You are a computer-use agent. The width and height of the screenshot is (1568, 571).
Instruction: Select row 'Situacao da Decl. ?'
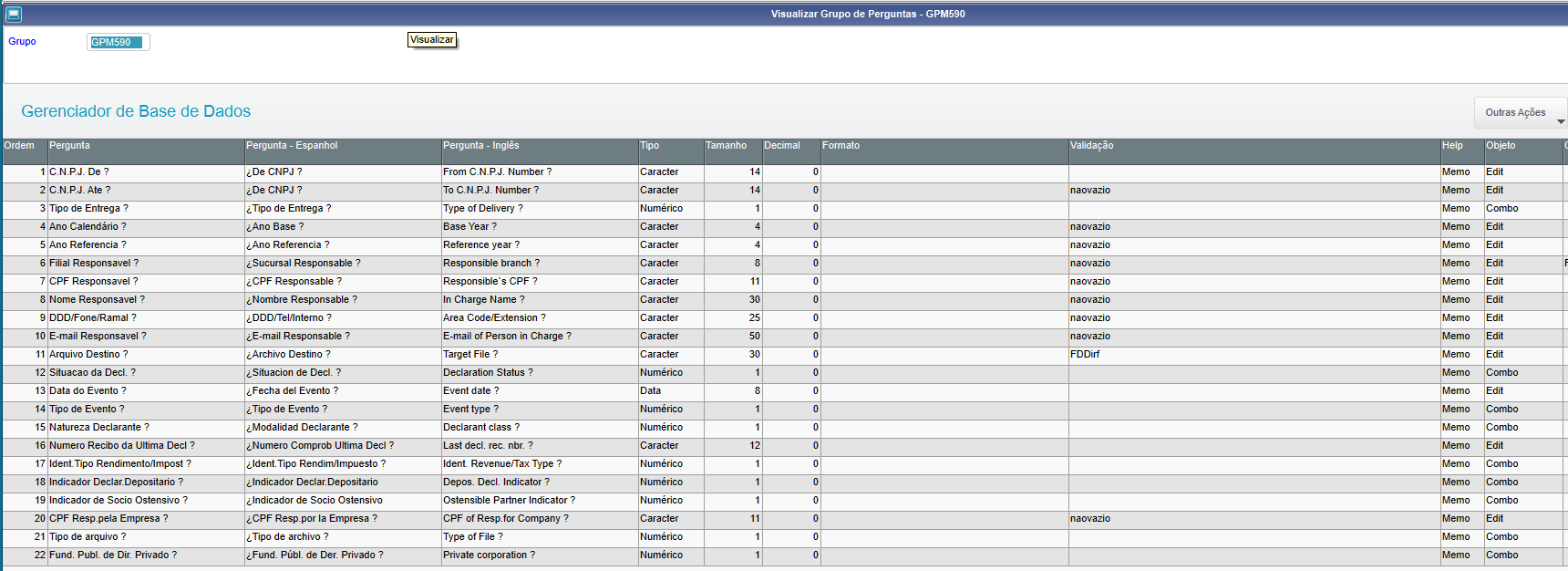pyautogui.click(x=784, y=373)
